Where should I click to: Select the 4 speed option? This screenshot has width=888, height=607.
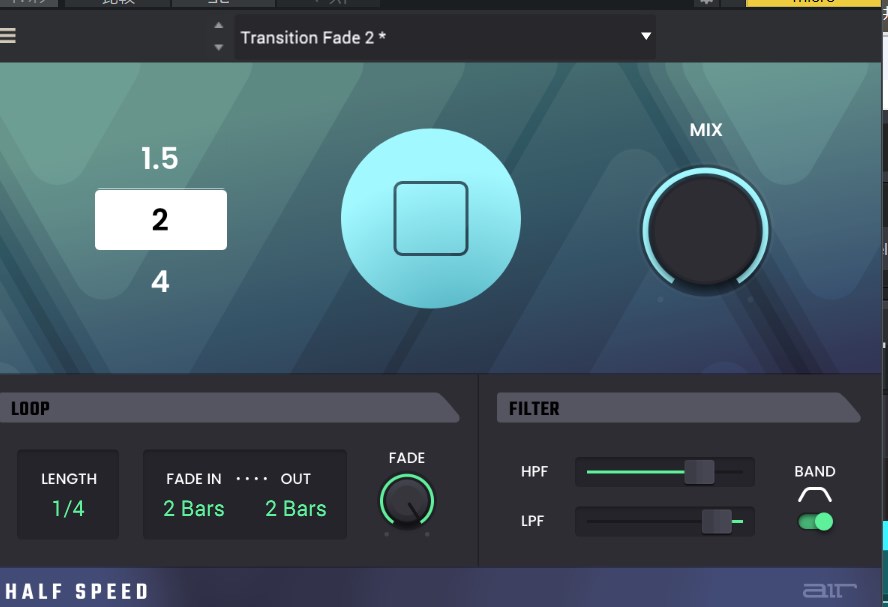160,282
